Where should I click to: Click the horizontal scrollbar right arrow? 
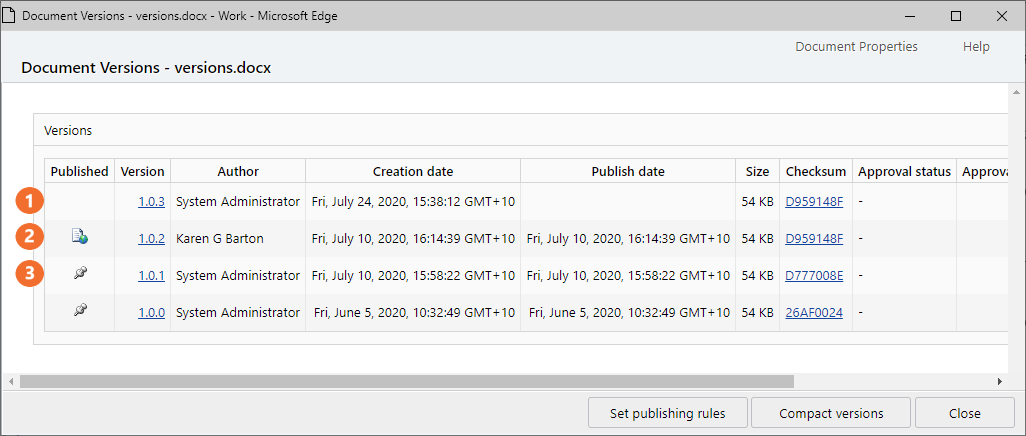click(x=999, y=382)
